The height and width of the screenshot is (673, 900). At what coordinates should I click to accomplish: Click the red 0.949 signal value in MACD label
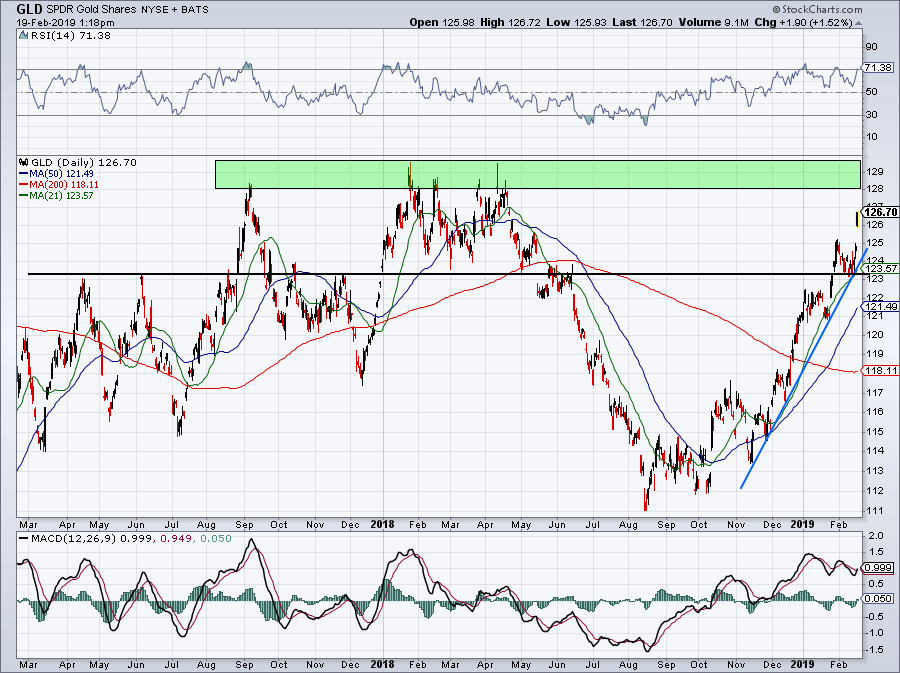click(x=176, y=539)
